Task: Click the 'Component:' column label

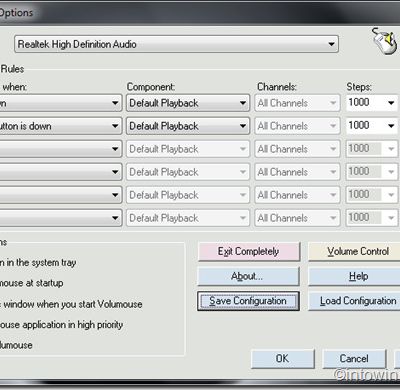Action: coord(151,87)
